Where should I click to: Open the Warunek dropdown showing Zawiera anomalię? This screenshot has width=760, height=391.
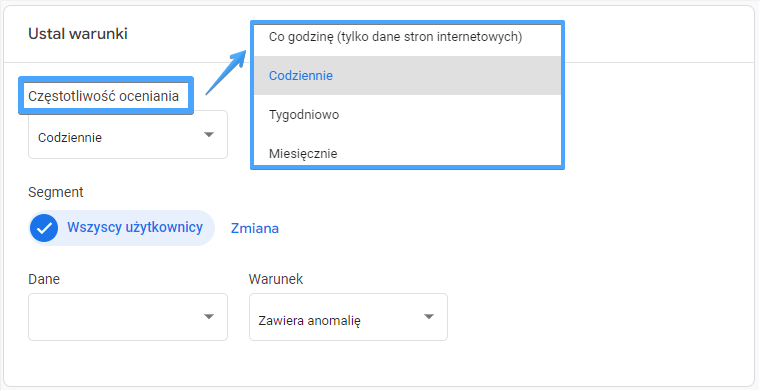tap(348, 317)
